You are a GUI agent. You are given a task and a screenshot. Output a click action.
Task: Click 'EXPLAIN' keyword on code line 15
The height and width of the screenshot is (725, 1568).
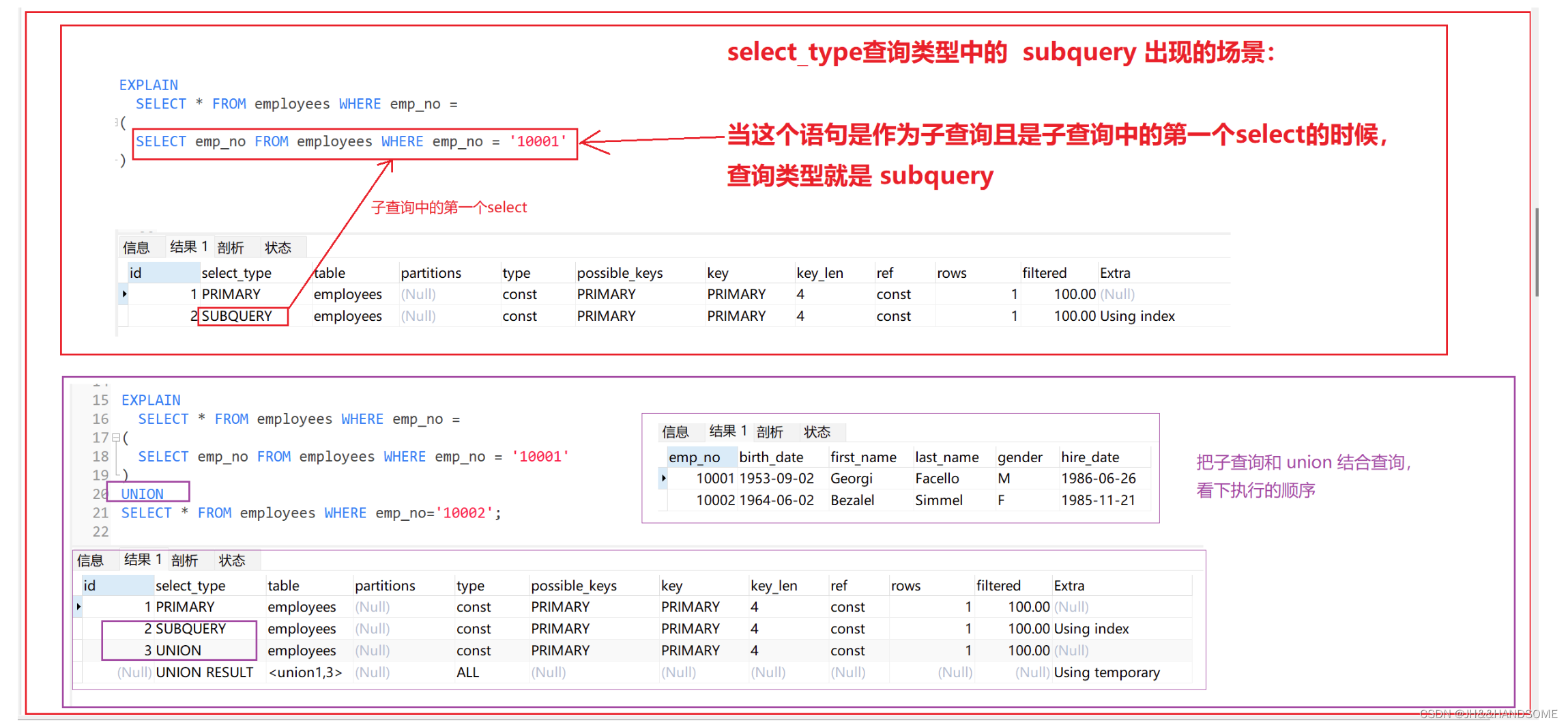pos(151,400)
